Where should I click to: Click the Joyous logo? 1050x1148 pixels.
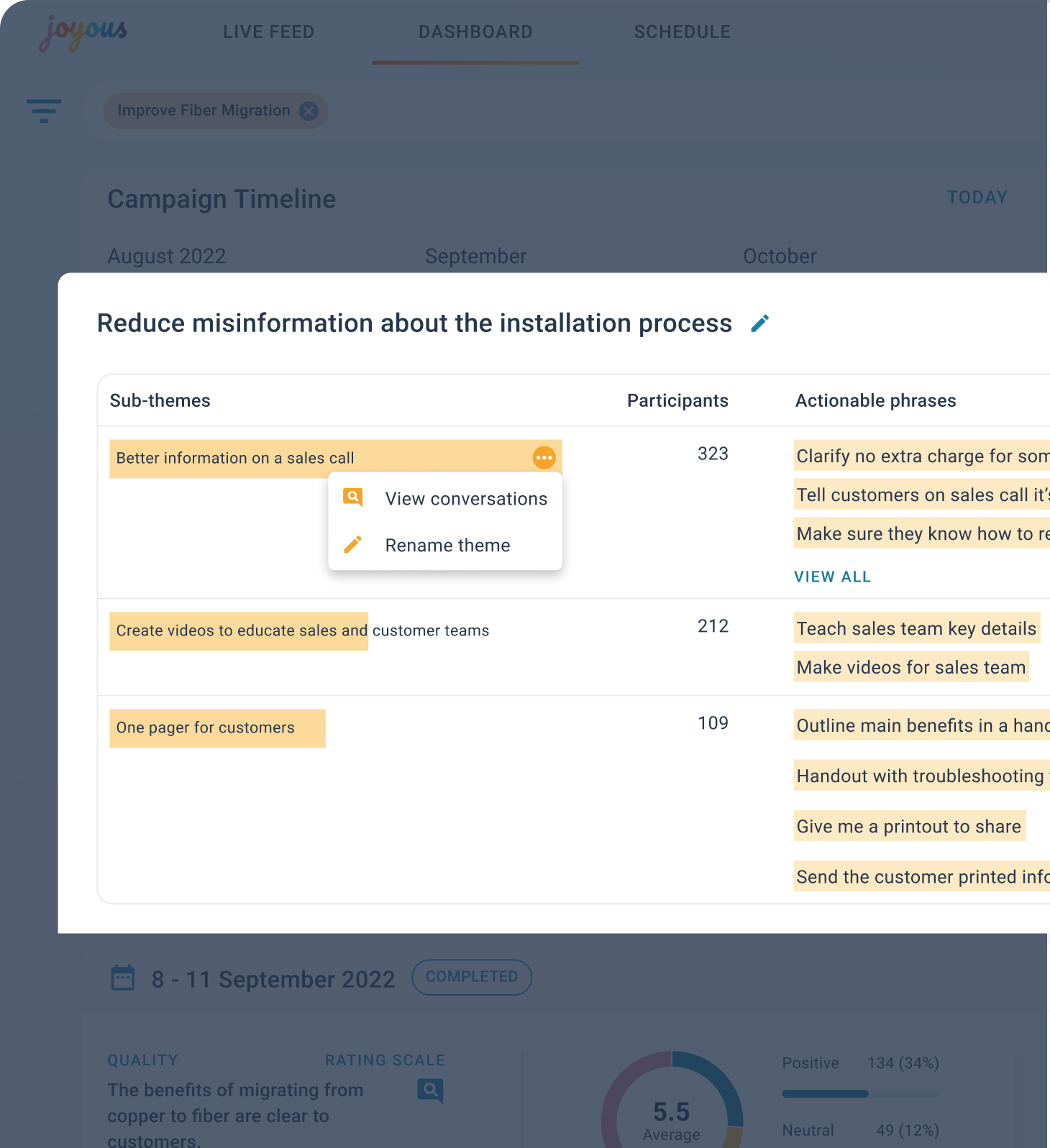(x=83, y=32)
